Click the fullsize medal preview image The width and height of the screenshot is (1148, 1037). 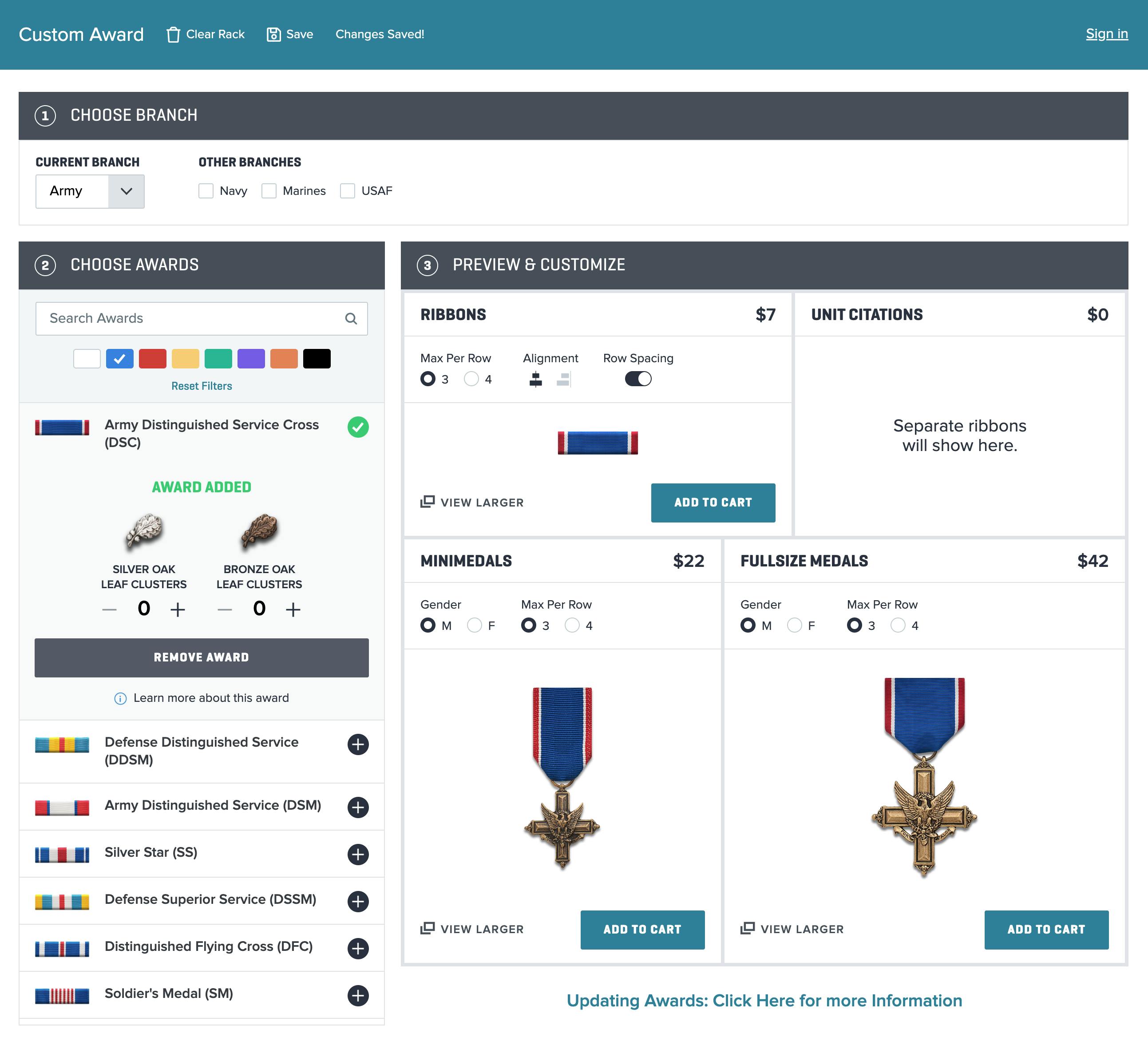coord(924,777)
